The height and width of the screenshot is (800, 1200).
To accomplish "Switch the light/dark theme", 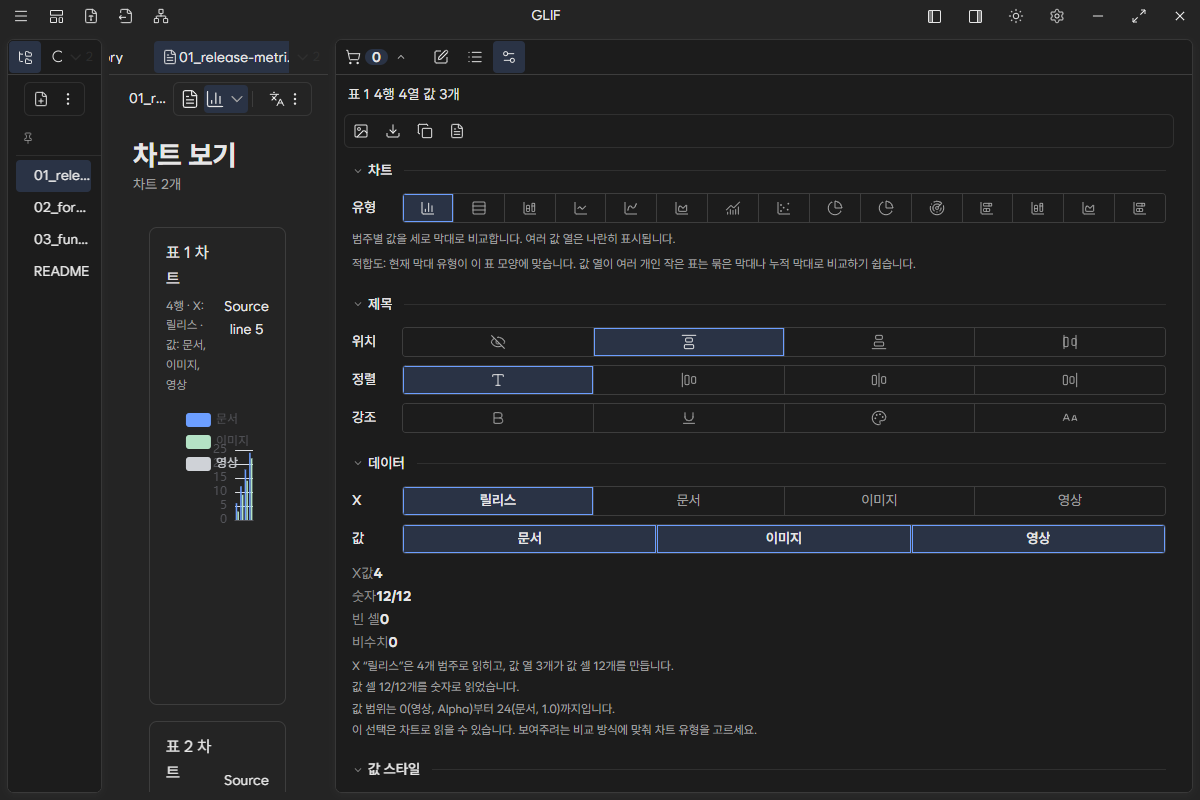I will pyautogui.click(x=1016, y=16).
